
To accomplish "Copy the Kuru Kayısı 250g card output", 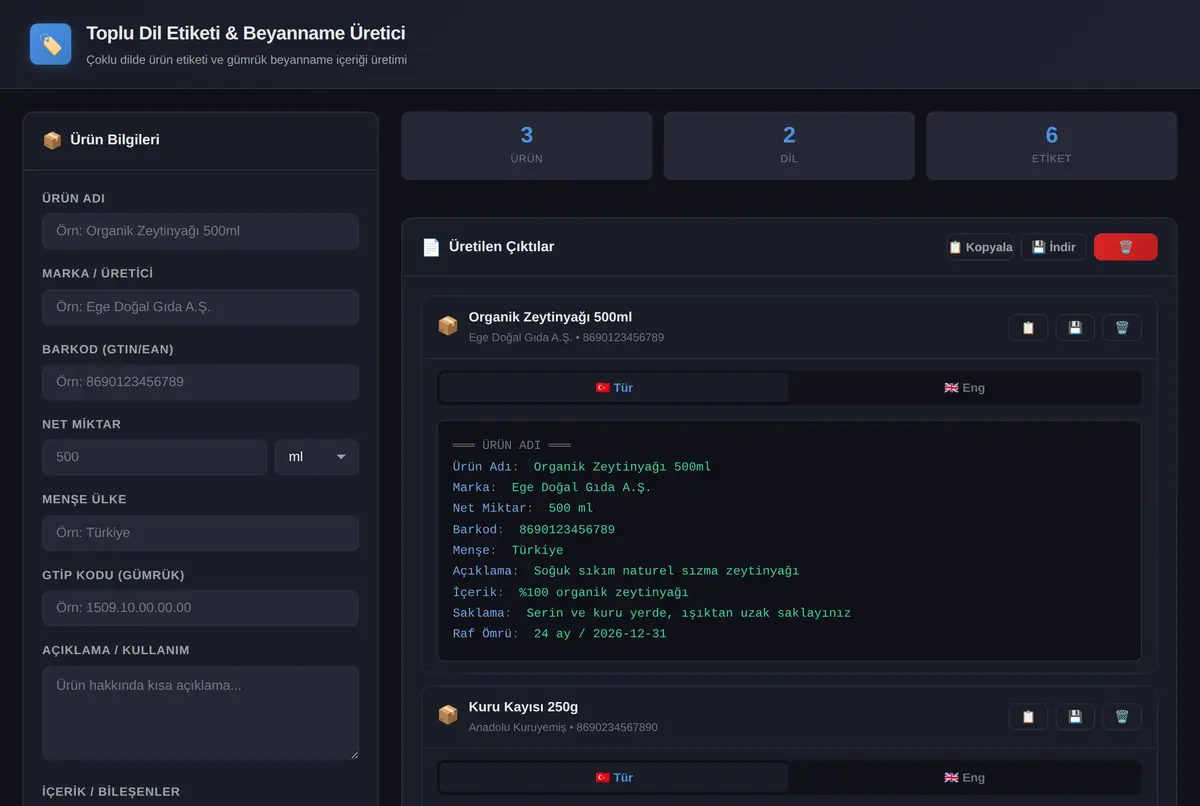I will click(x=1028, y=716).
